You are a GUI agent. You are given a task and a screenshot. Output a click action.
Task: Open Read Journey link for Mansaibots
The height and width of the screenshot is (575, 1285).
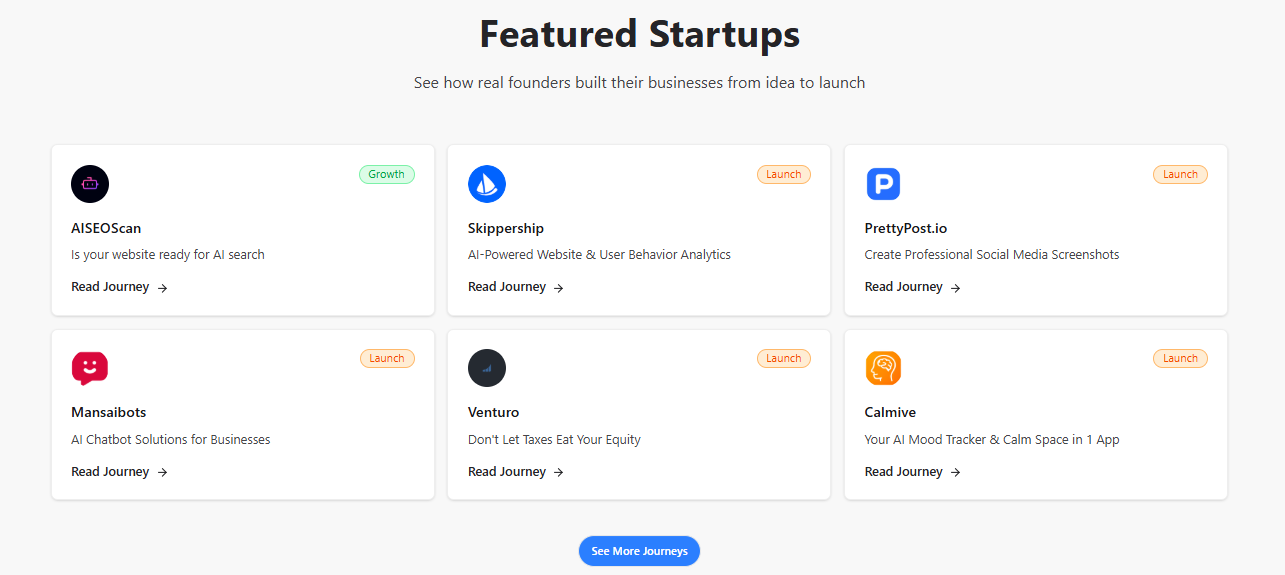pos(119,472)
